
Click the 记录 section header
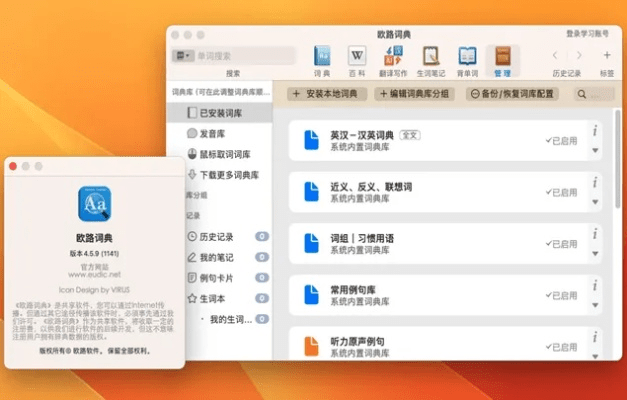pos(193,216)
